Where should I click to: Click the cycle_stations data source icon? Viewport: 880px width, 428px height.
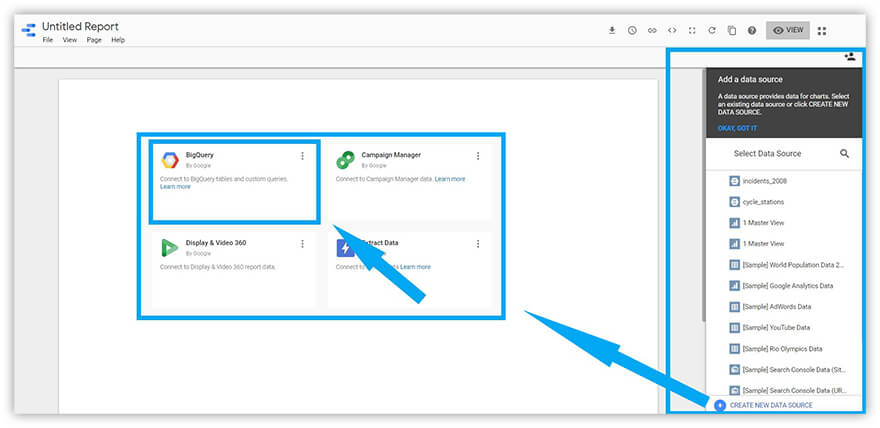click(x=734, y=202)
